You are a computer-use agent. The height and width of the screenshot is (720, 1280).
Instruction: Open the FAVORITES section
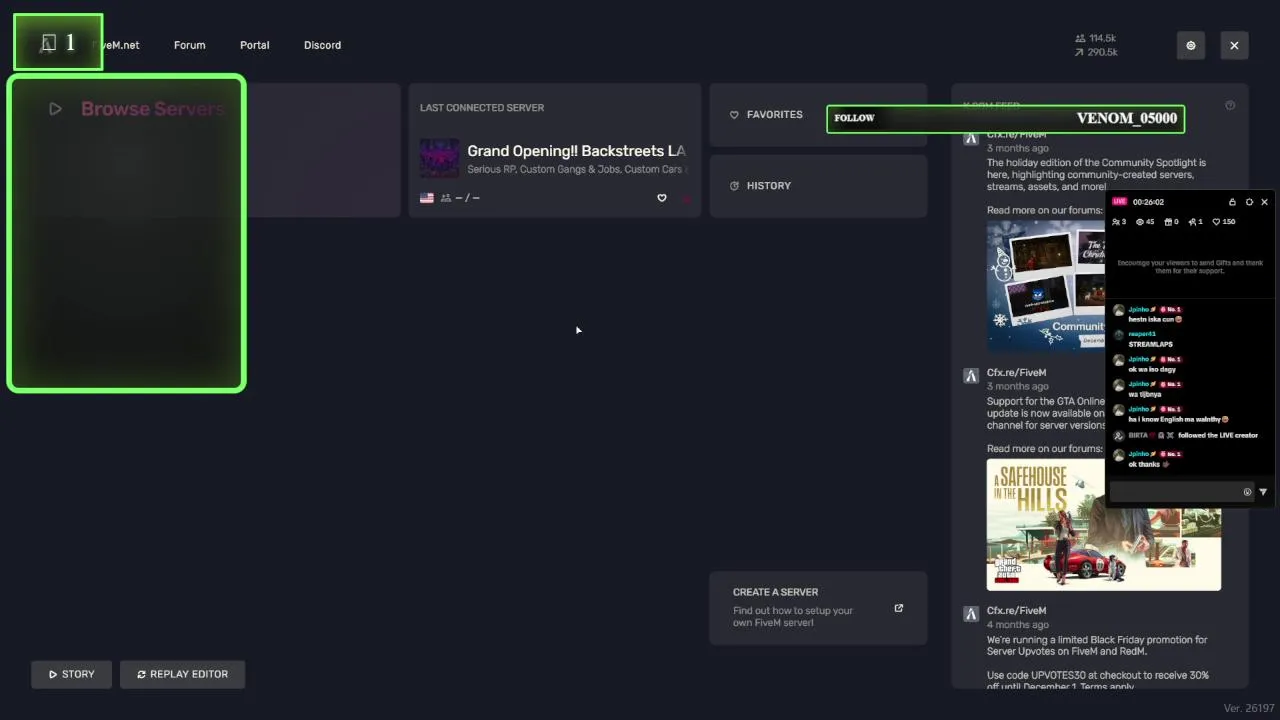818,115
